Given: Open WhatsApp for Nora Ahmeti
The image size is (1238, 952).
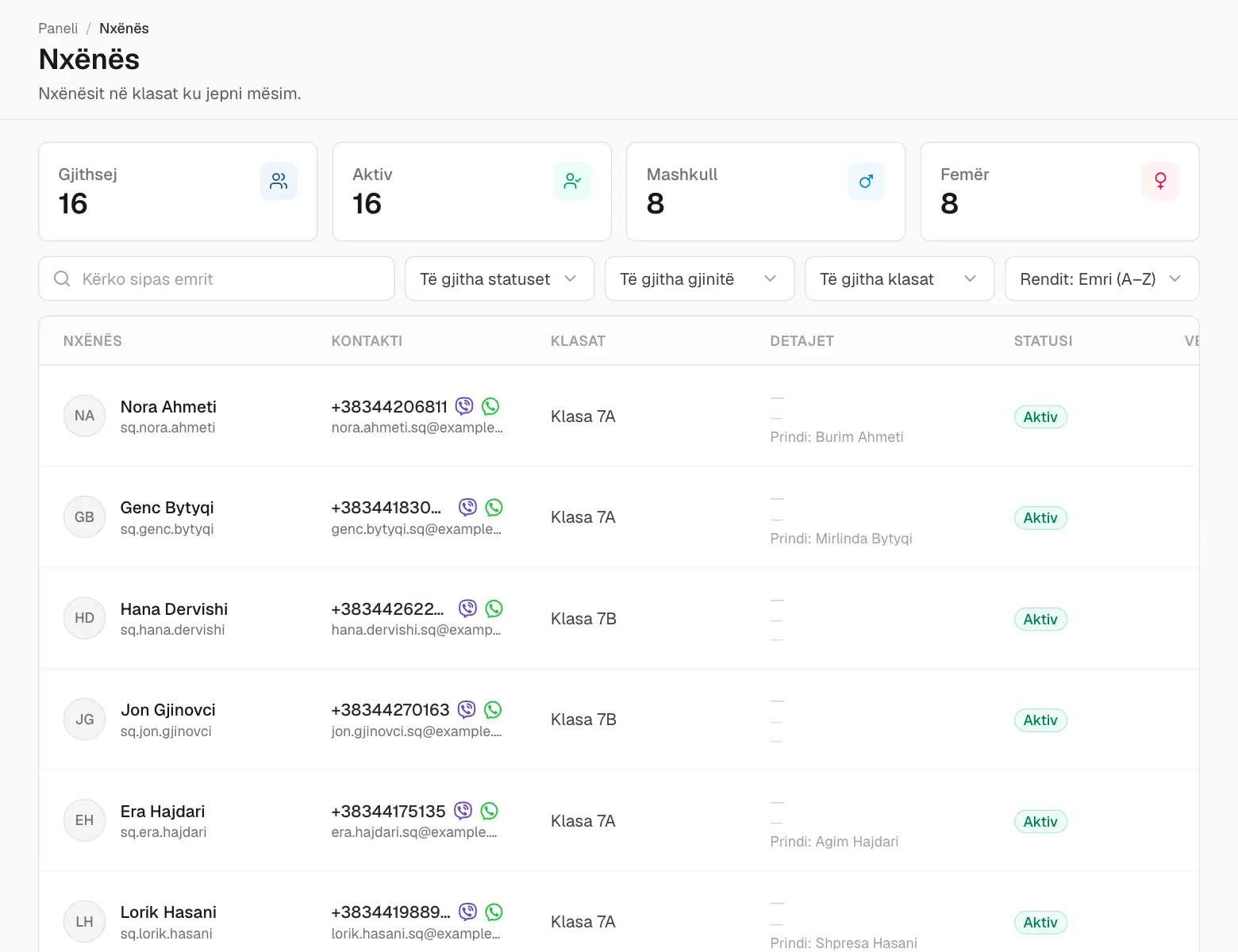Looking at the screenshot, I should 491,406.
